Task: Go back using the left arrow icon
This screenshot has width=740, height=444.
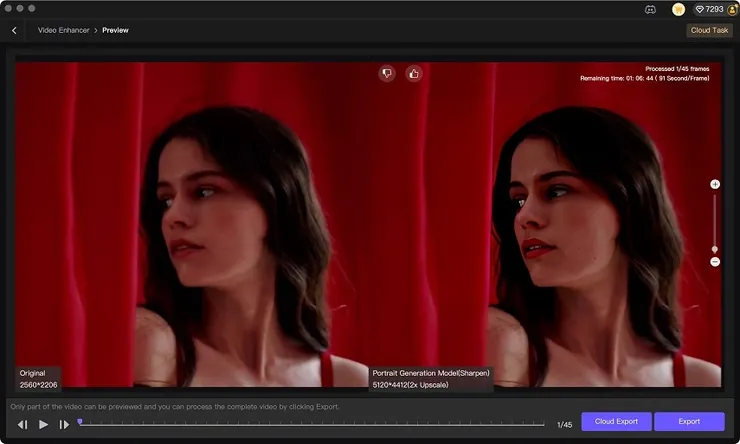Action: (x=14, y=30)
